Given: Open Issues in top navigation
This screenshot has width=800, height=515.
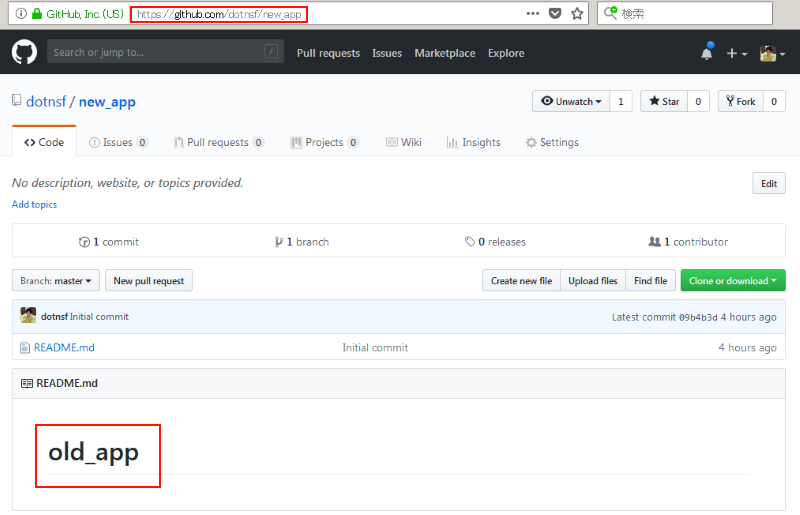Looking at the screenshot, I should click(387, 53).
